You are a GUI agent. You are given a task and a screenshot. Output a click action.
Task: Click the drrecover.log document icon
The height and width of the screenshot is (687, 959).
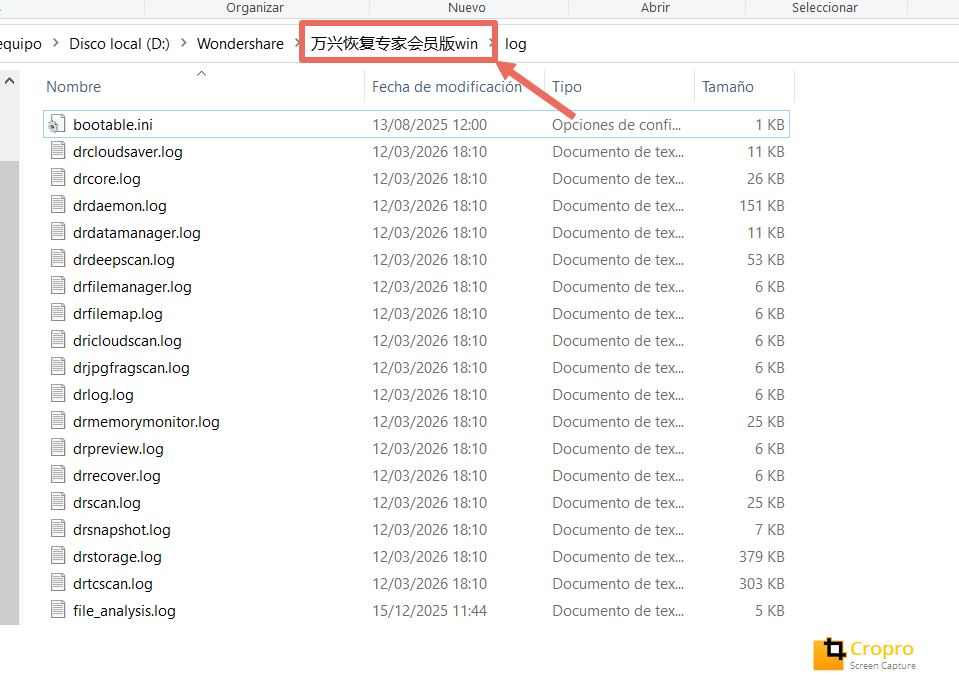(x=58, y=474)
